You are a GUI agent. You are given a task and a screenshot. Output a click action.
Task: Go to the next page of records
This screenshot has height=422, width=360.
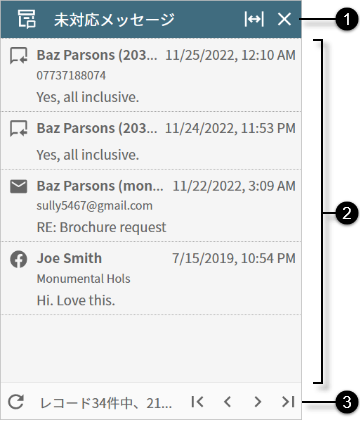(x=258, y=402)
